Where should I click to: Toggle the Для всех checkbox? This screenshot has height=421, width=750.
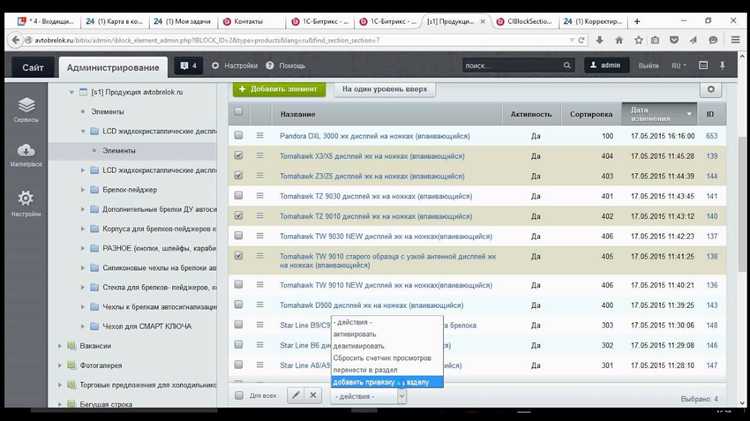point(239,395)
